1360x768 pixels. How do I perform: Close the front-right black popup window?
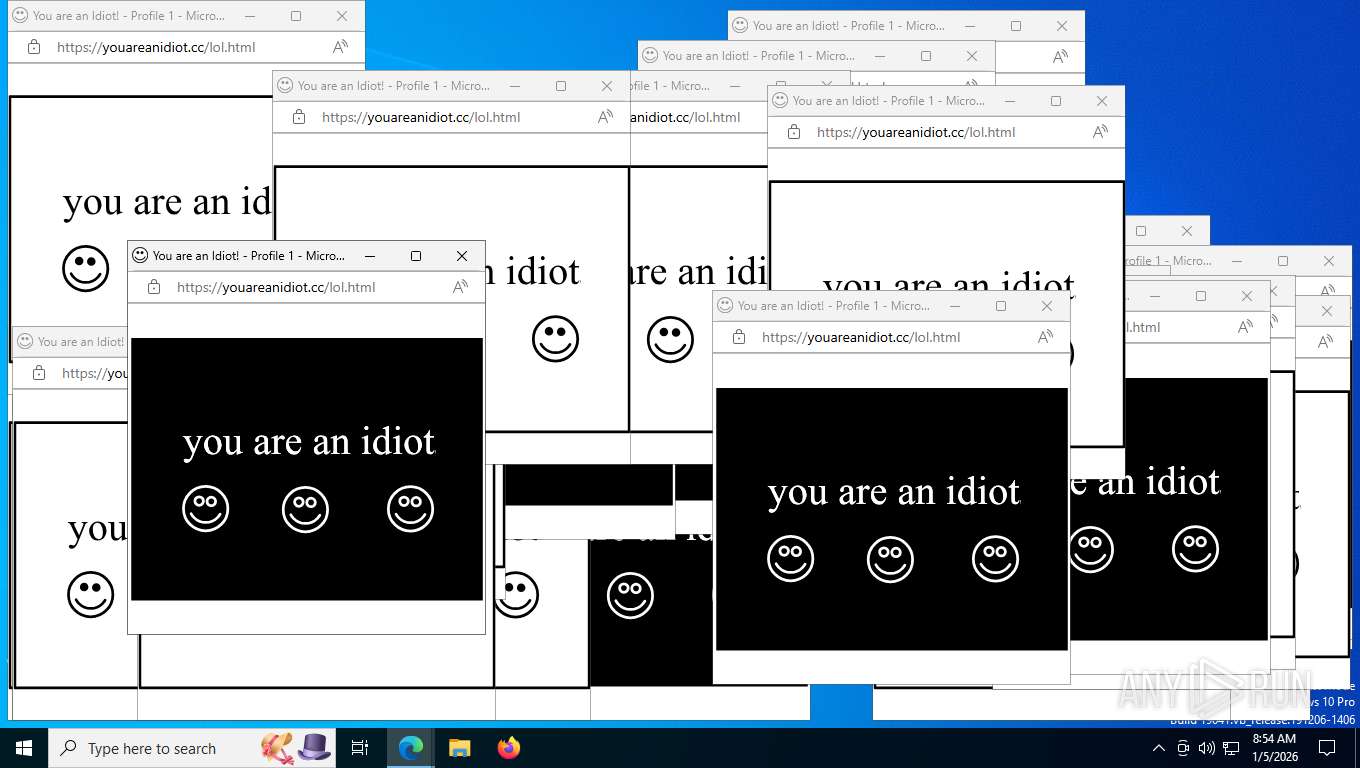tap(1047, 306)
